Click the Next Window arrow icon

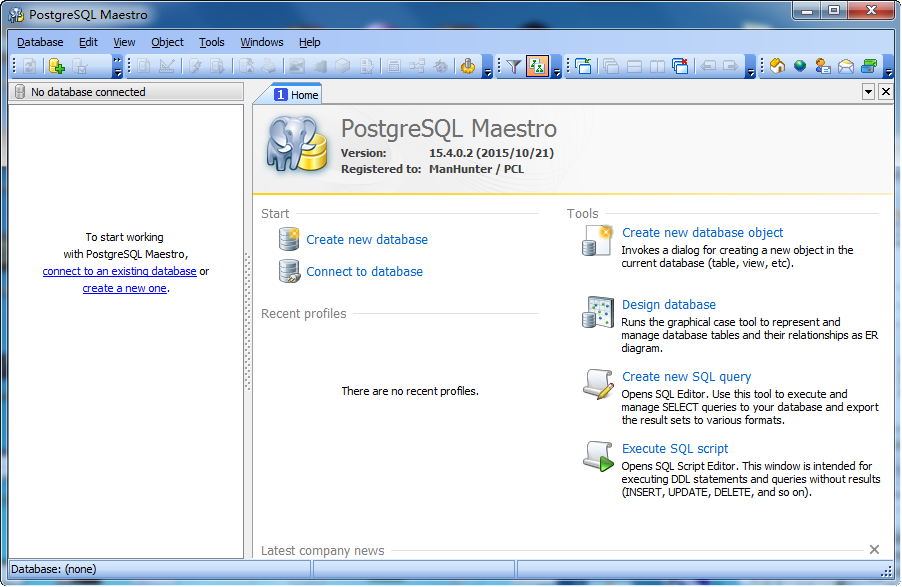(731, 66)
